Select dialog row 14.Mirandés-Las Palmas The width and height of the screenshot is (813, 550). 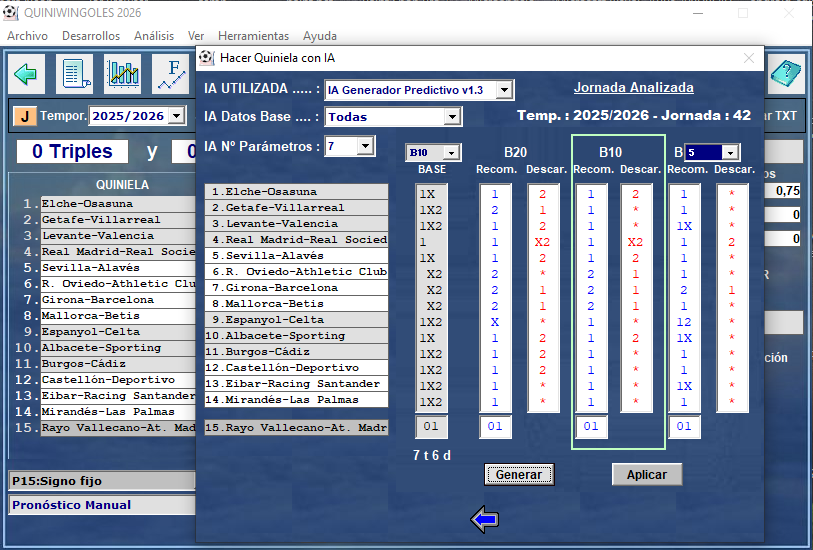coord(296,400)
